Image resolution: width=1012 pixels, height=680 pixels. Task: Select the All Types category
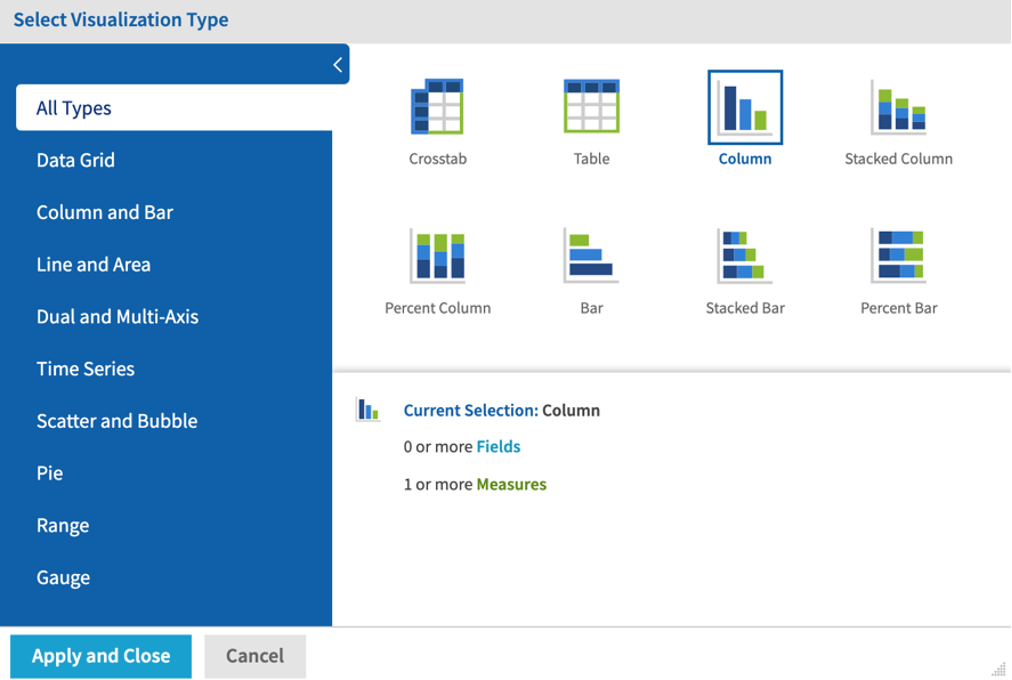point(72,107)
